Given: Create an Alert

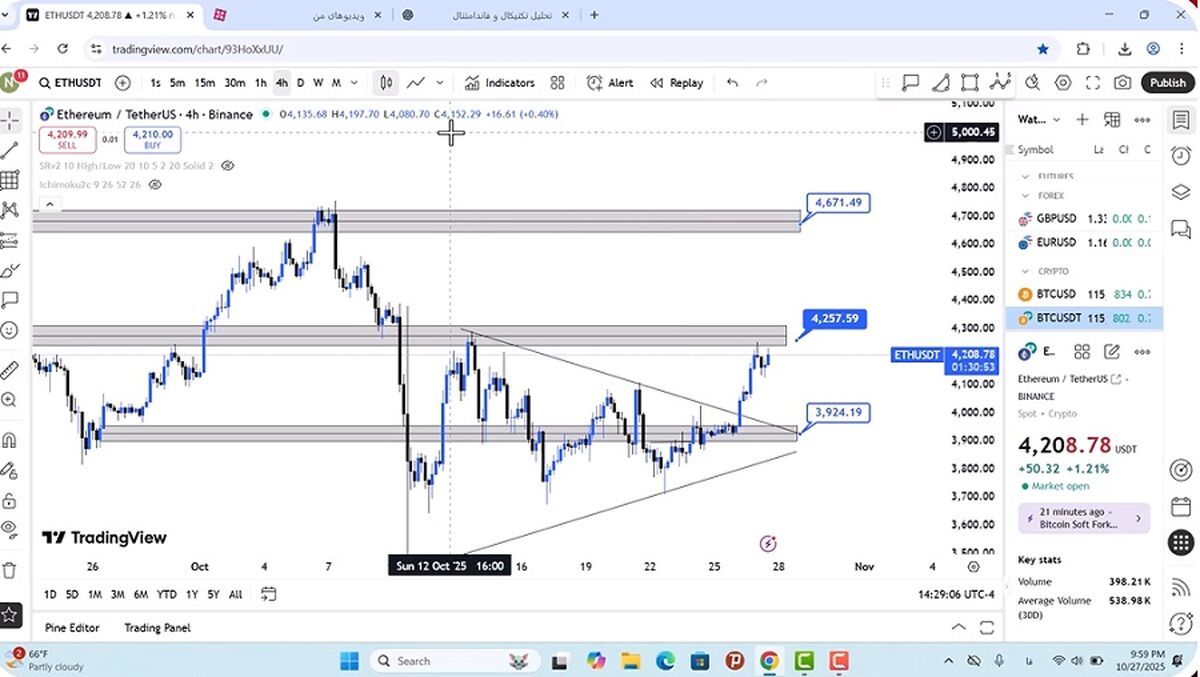Looking at the screenshot, I should (x=610, y=83).
